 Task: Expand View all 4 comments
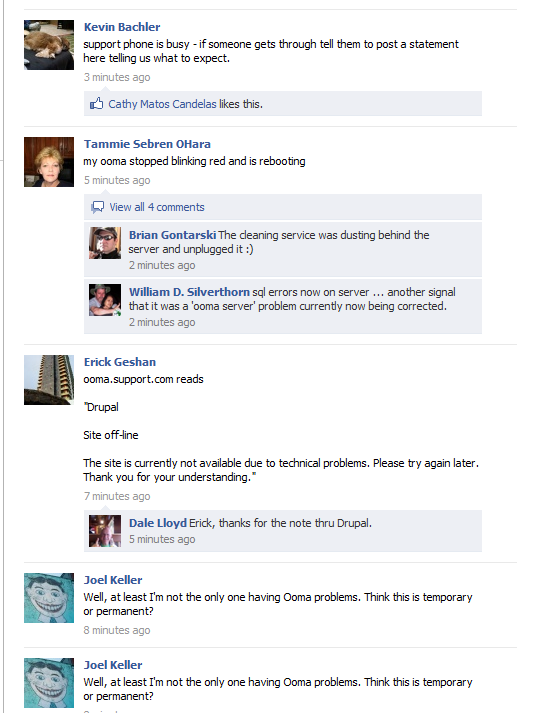(157, 207)
